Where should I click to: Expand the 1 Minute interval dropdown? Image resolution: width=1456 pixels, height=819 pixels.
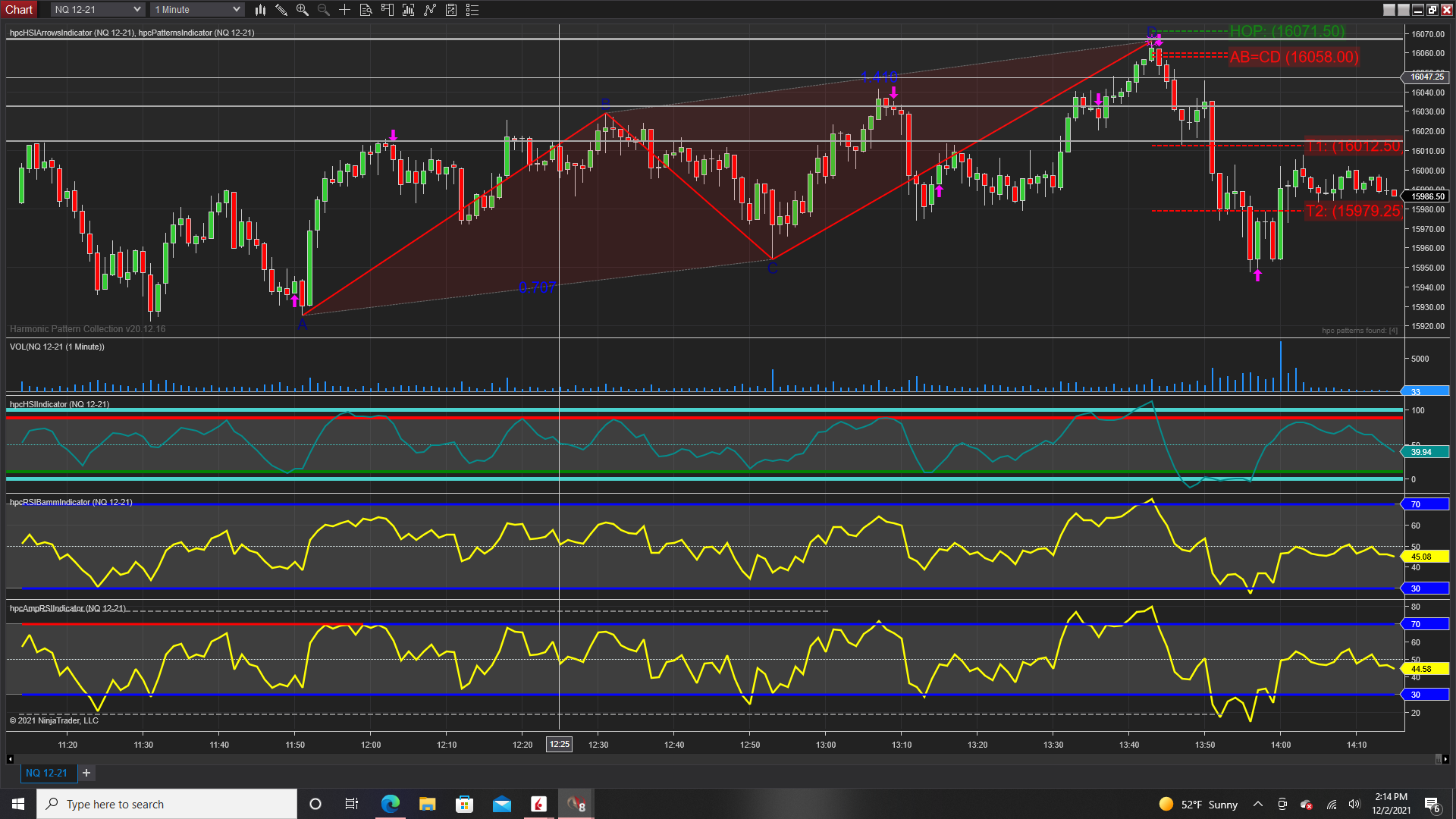point(236,10)
